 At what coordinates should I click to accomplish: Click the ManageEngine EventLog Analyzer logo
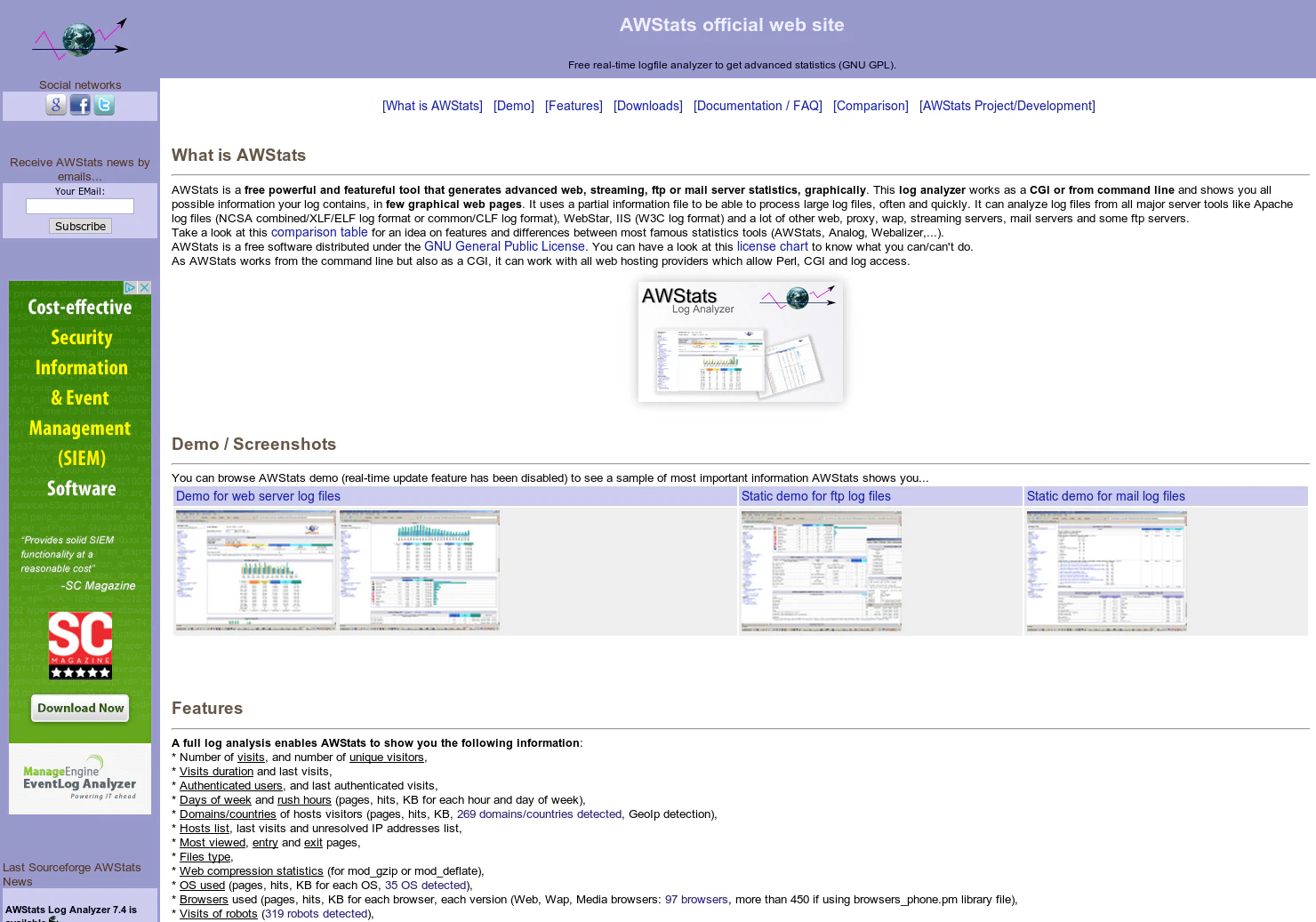[x=80, y=777]
